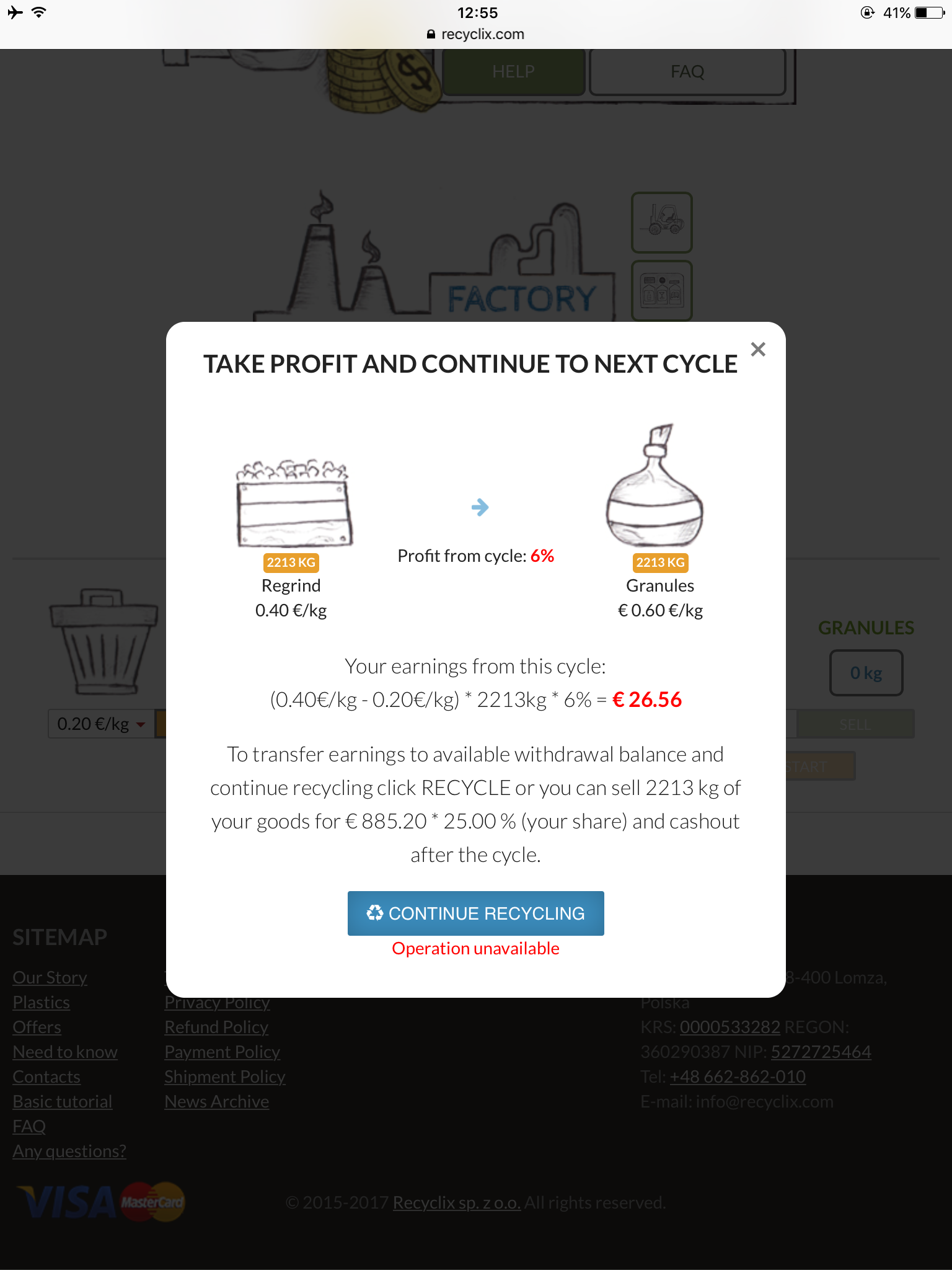Click the Basic tutorial link

pos(63,1101)
